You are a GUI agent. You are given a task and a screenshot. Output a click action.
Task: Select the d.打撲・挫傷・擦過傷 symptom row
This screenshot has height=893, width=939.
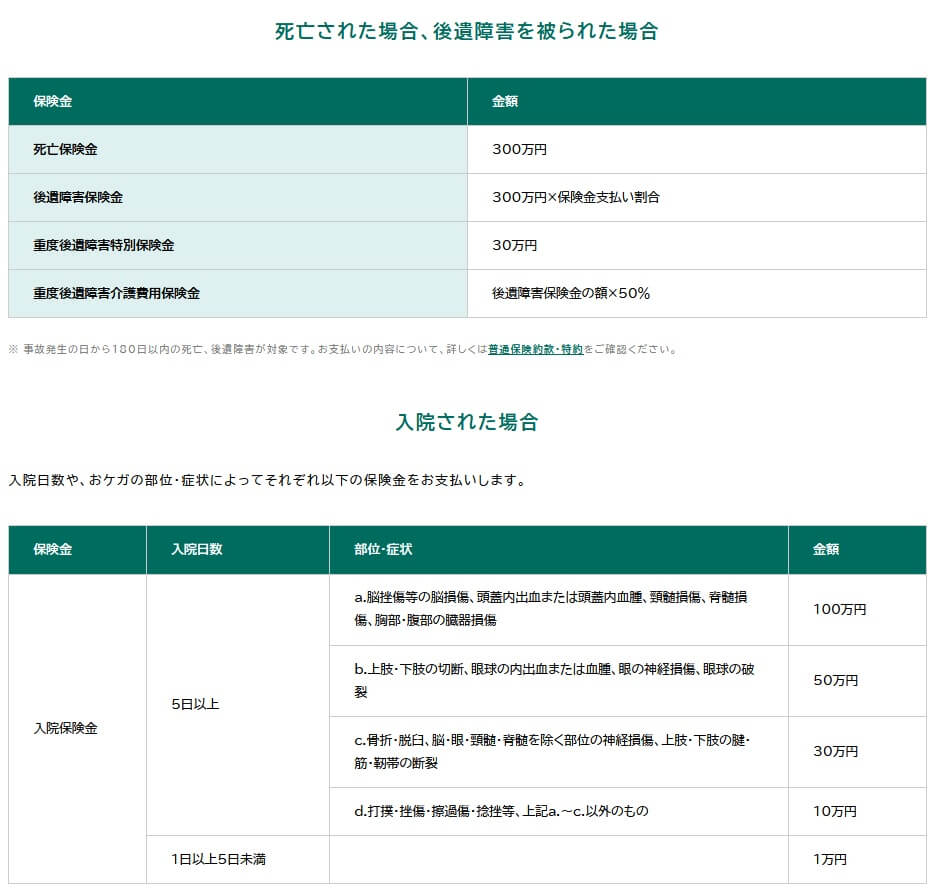[500, 811]
